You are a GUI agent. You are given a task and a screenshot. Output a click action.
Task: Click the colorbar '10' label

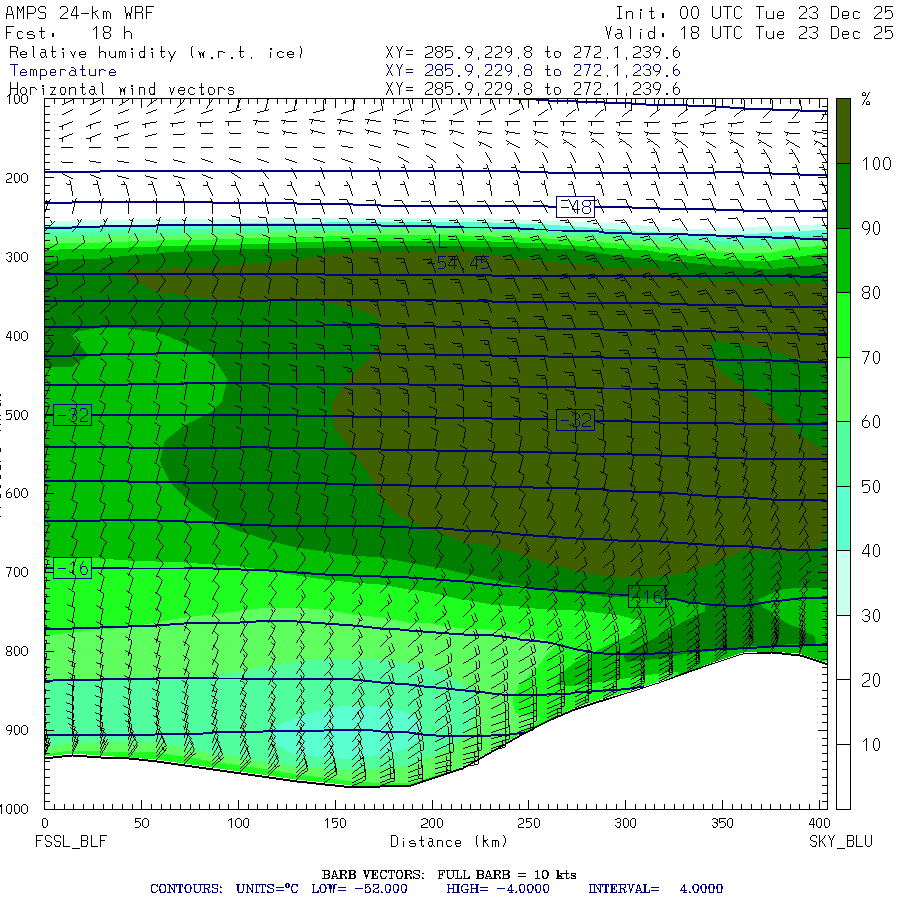pyautogui.click(x=871, y=745)
